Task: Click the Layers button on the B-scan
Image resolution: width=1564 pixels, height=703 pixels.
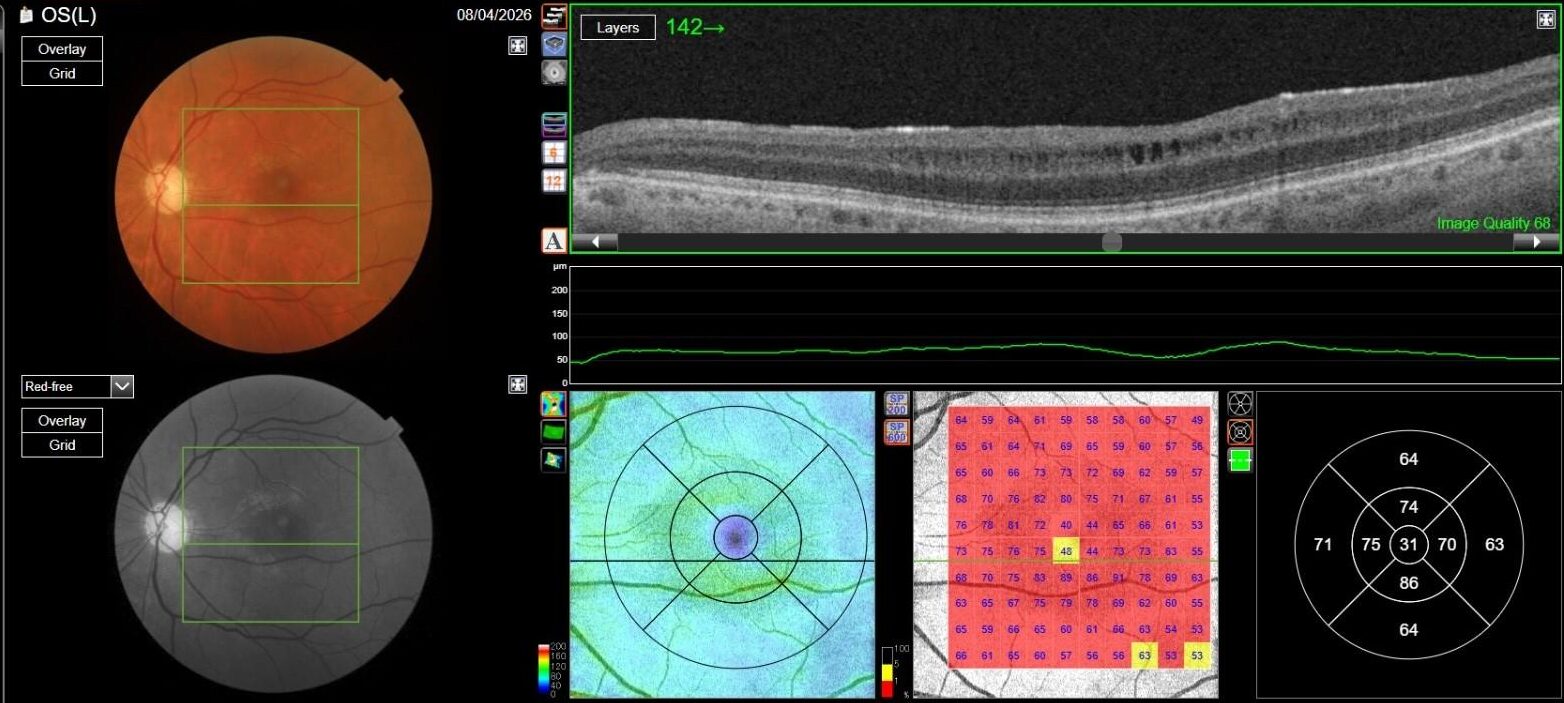Action: [618, 28]
